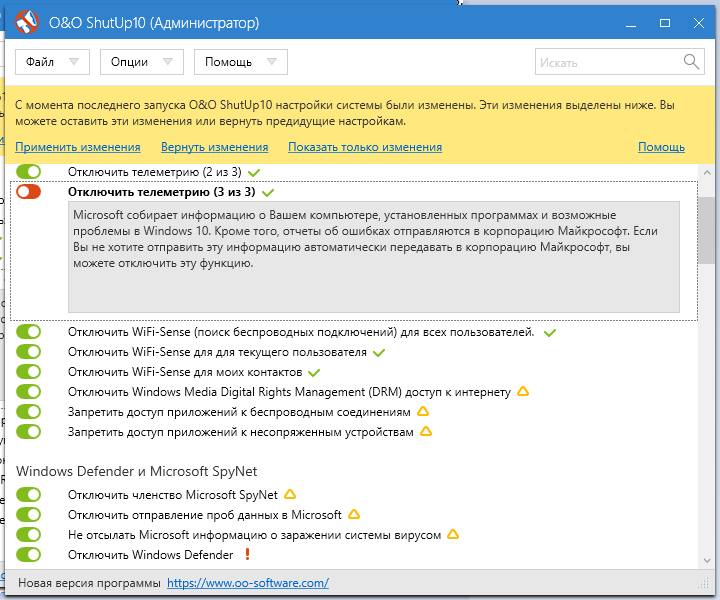
Task: Click Новая версия программы status text
Action: (x=90, y=583)
